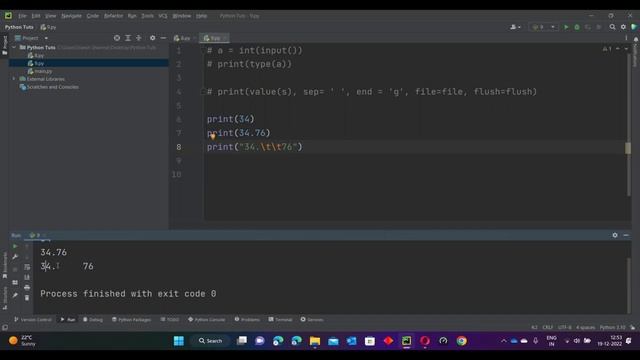Viewport: 640px width, 360px height.
Task: Open the Opera browser from taskbar
Action: click(x=425, y=341)
